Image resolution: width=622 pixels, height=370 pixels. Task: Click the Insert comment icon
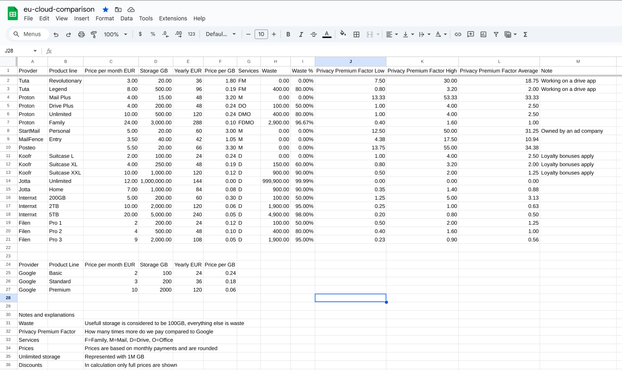[470, 35]
